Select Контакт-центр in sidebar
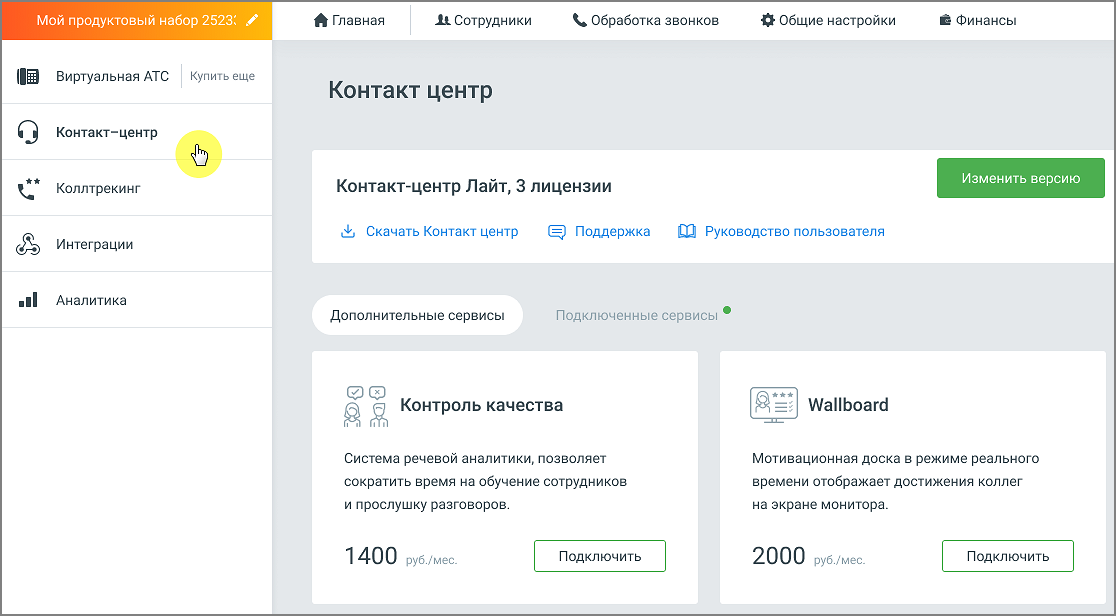 (x=137, y=132)
